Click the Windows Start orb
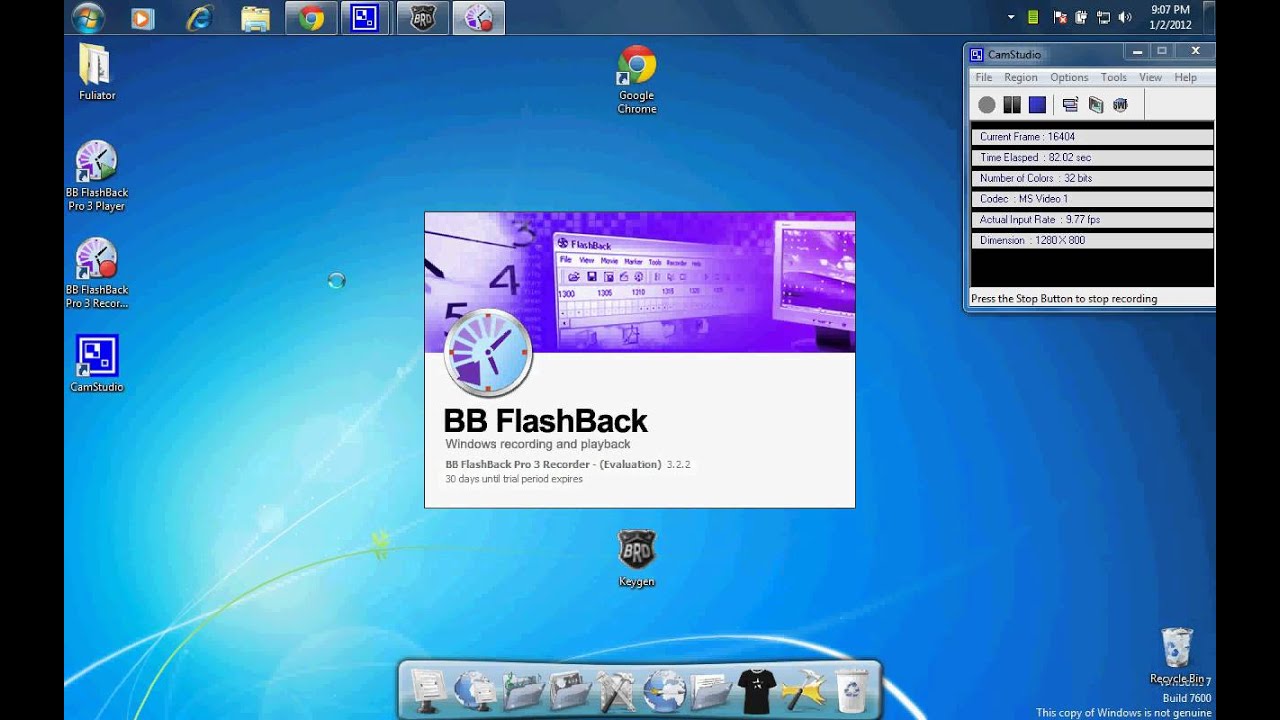The height and width of the screenshot is (720, 1280). (x=88, y=18)
